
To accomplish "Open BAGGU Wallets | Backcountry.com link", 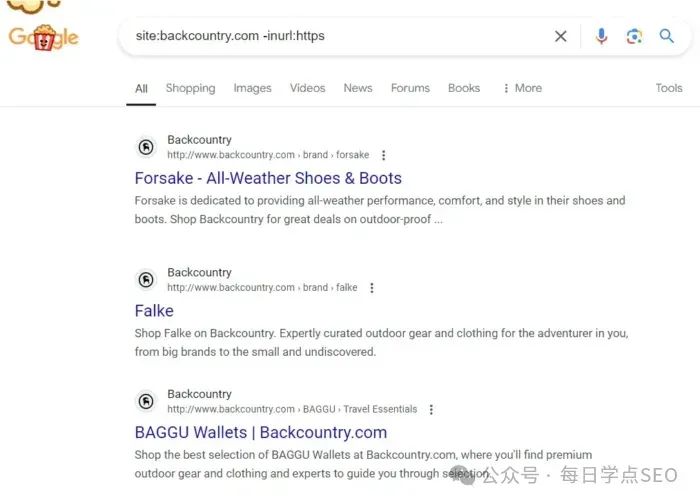I will (x=261, y=432).
